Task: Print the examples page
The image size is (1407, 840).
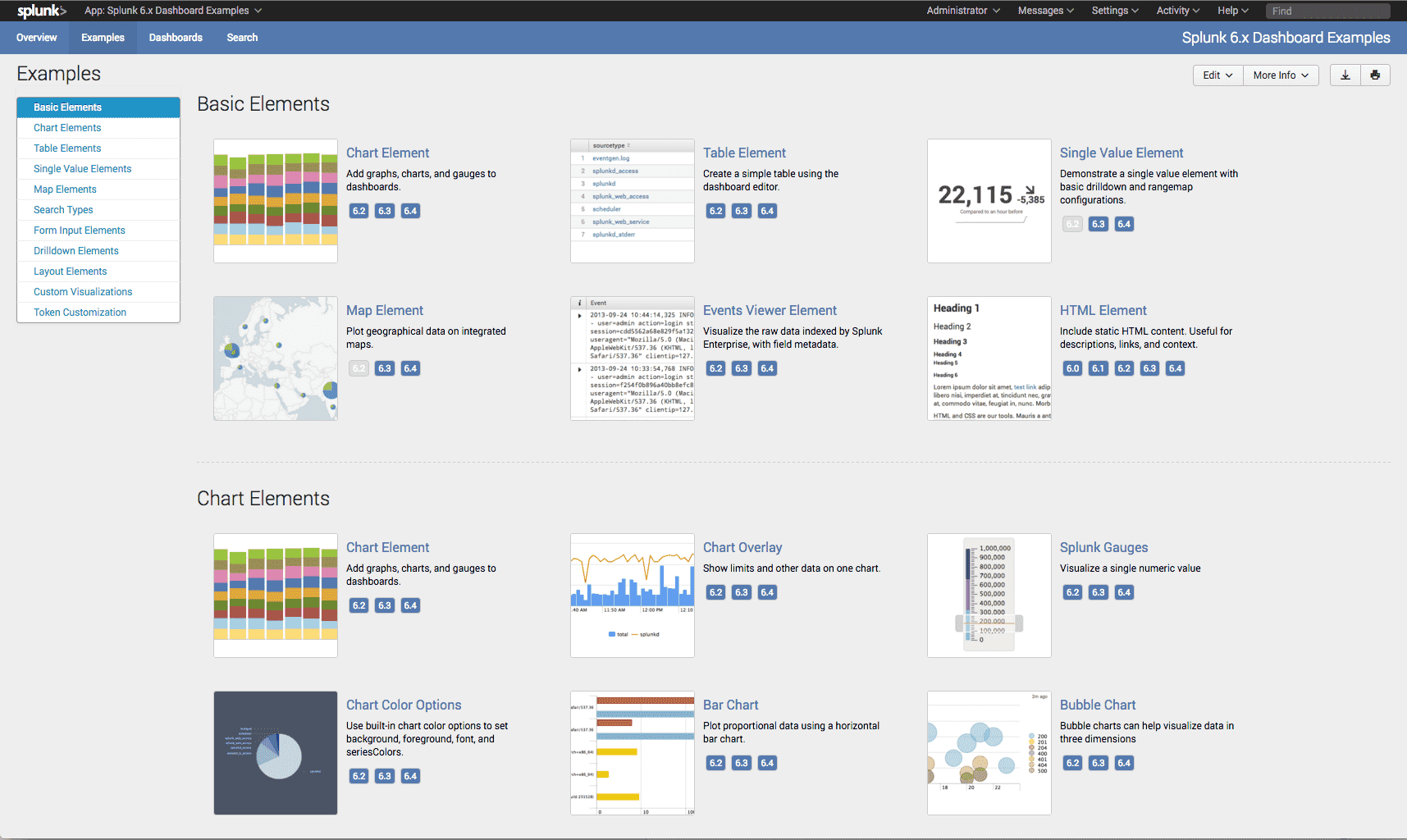Action: 1375,75
